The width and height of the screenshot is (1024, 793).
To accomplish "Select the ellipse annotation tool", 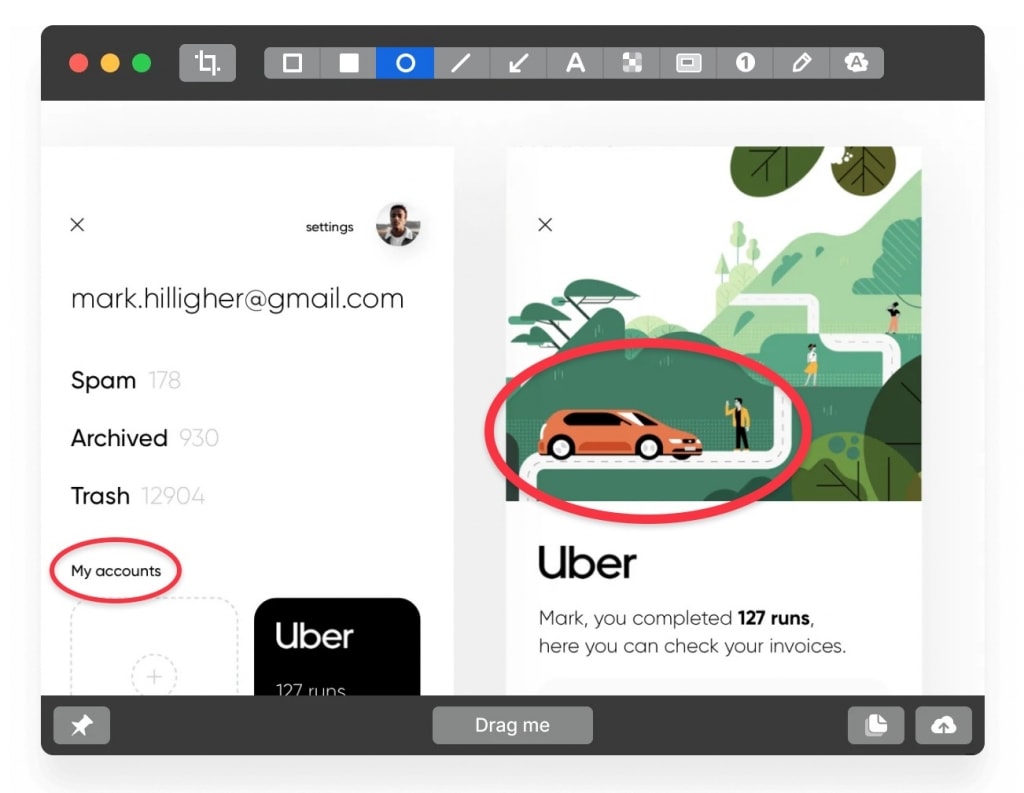I will (405, 63).
